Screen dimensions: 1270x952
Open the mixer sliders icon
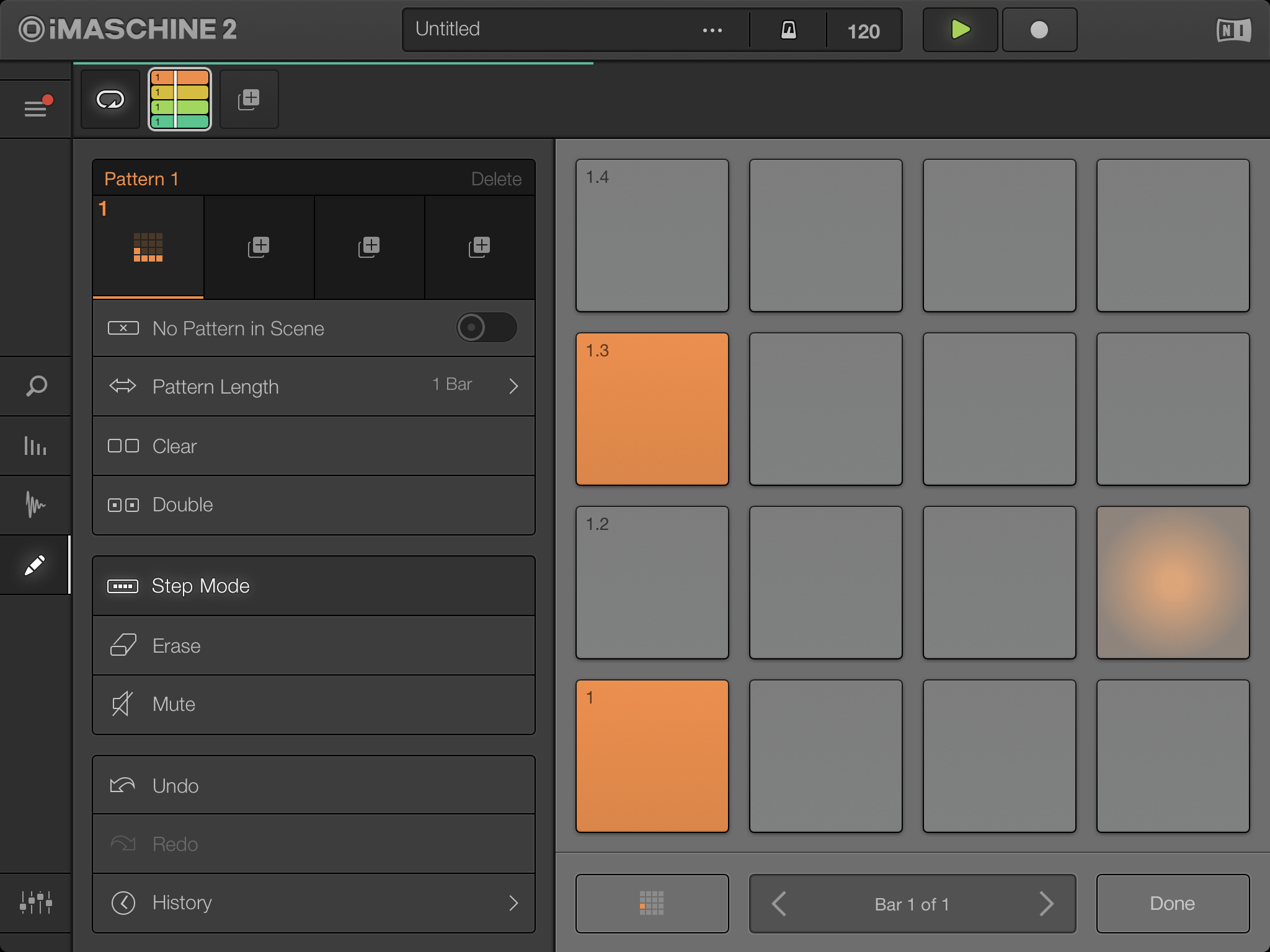[x=35, y=902]
